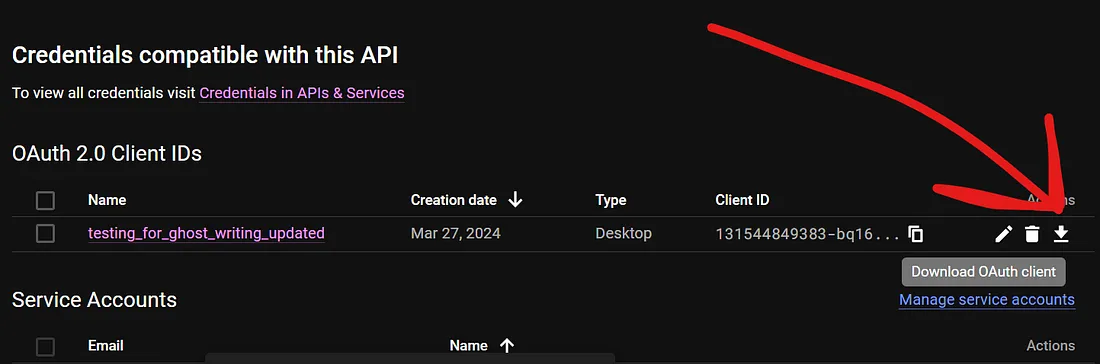
Task: Sort by Creation date descending arrow
Action: point(516,200)
